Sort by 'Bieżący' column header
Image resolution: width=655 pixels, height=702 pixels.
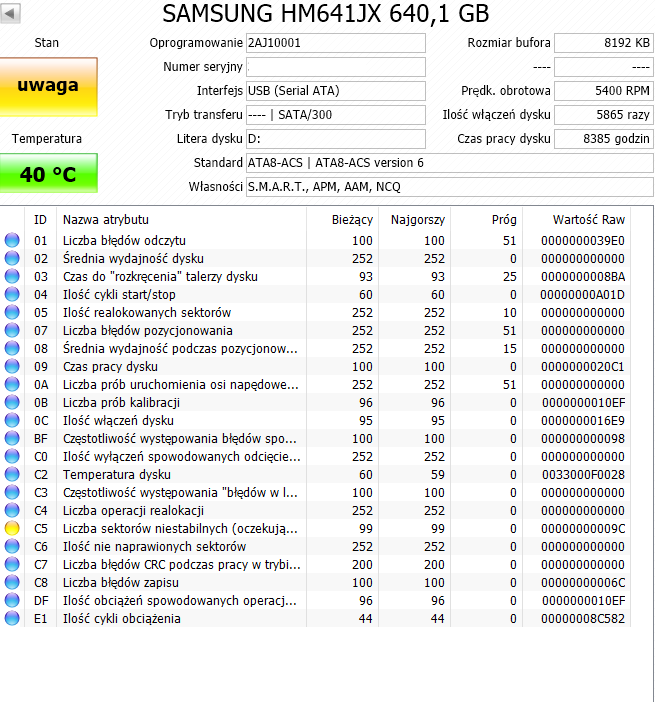click(342, 219)
